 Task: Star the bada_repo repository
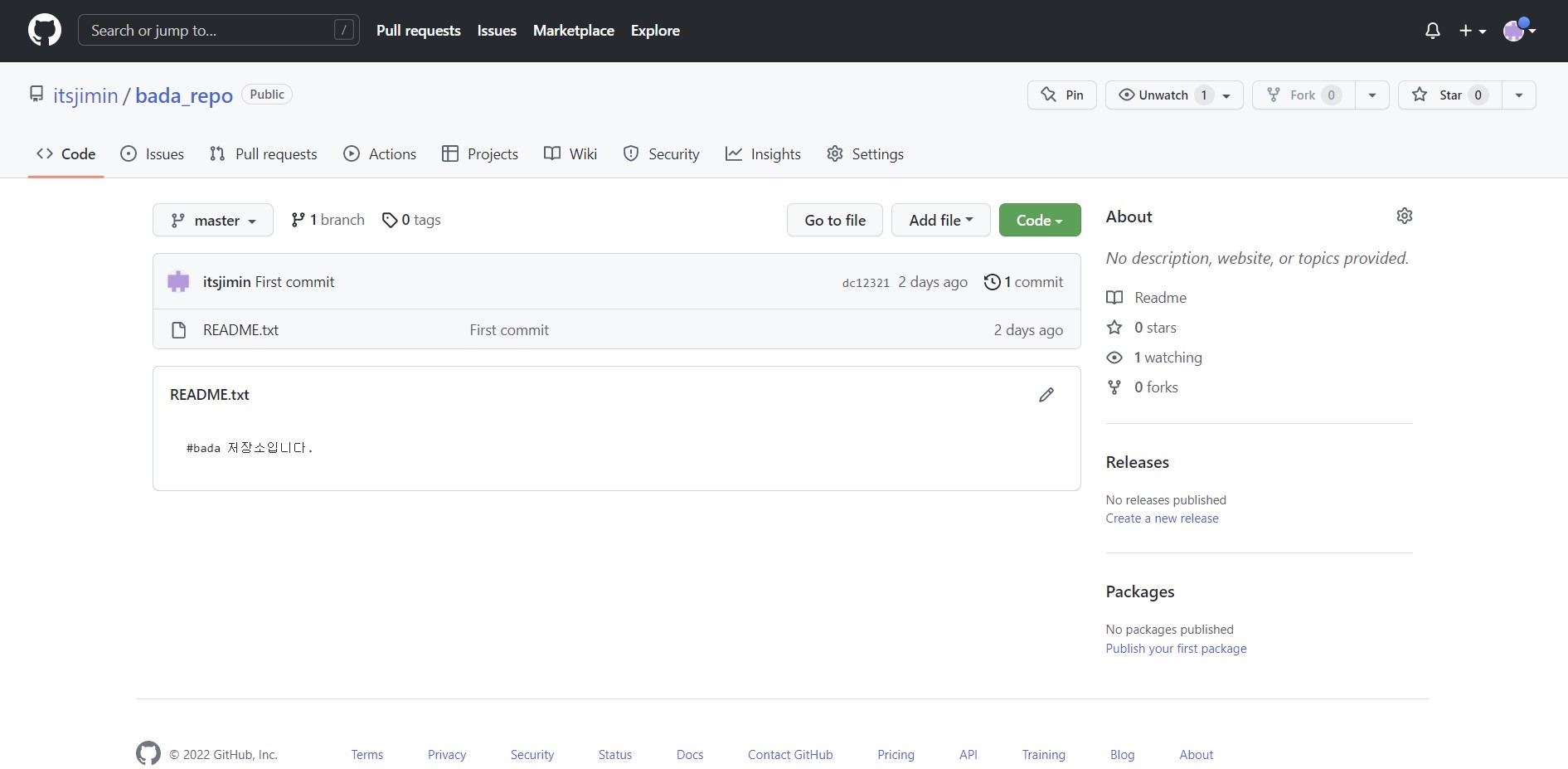click(x=1449, y=95)
